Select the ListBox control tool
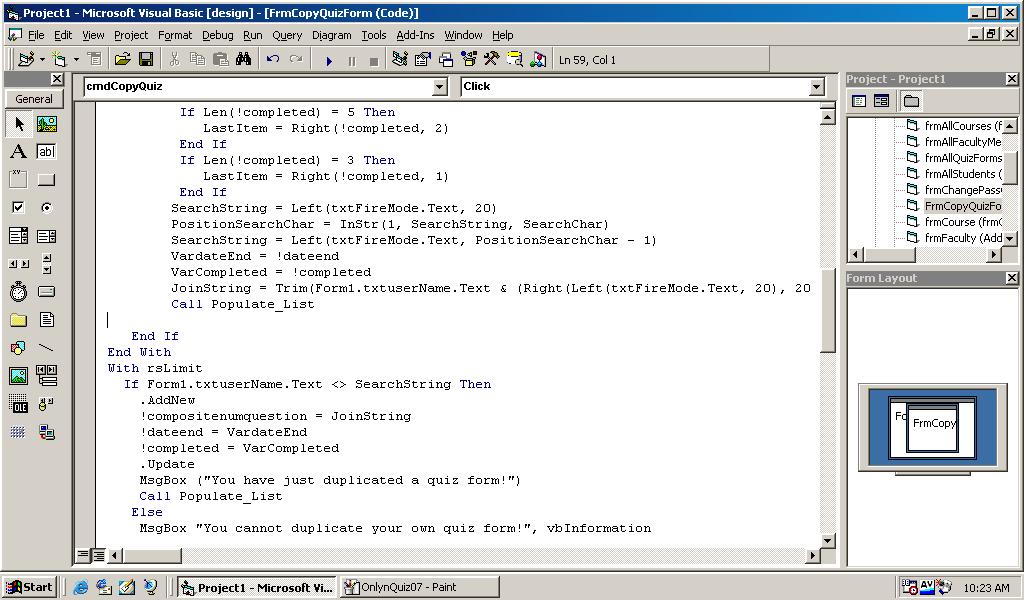Image resolution: width=1024 pixels, height=600 pixels. click(46, 236)
